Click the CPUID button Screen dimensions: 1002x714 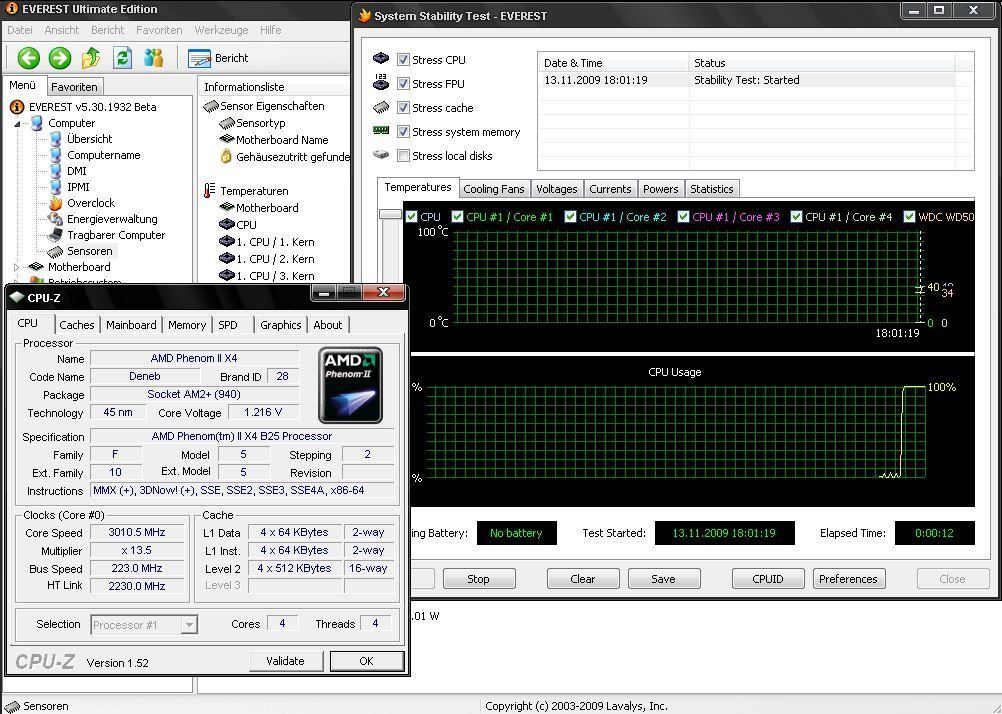click(767, 578)
